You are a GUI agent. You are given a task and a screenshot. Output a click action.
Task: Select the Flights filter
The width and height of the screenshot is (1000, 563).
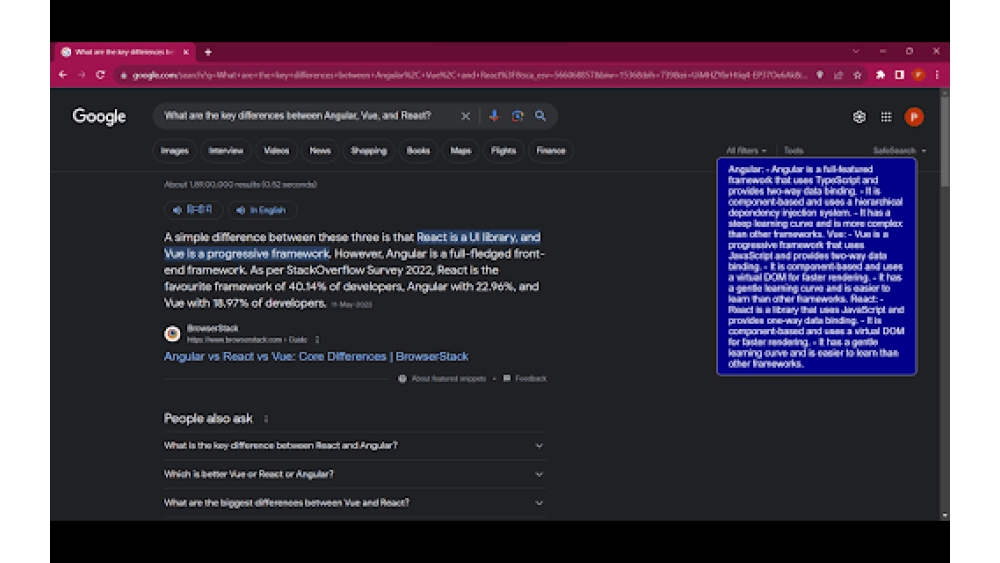click(503, 151)
